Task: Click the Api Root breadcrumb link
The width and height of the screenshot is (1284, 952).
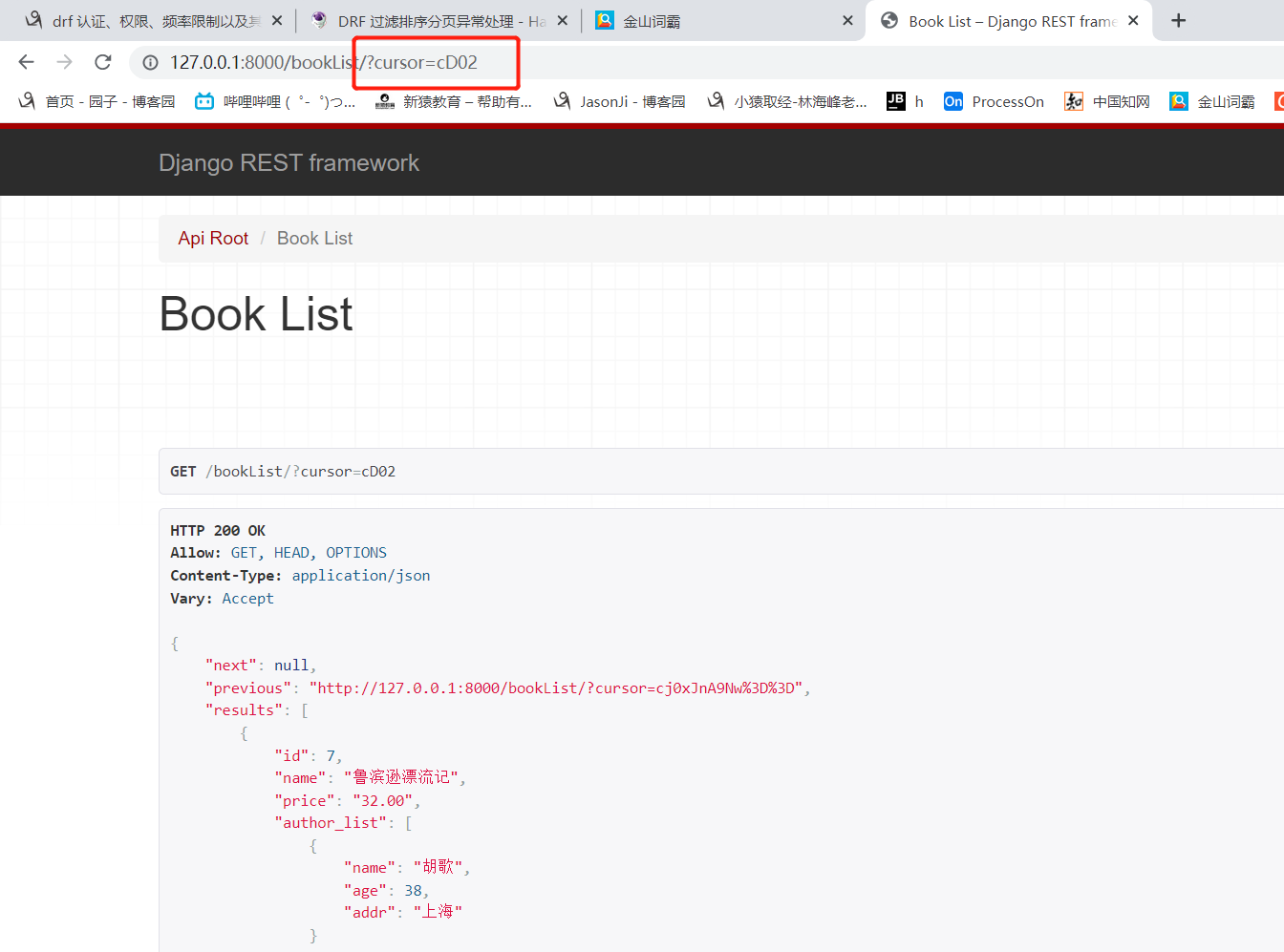Action: pos(213,239)
